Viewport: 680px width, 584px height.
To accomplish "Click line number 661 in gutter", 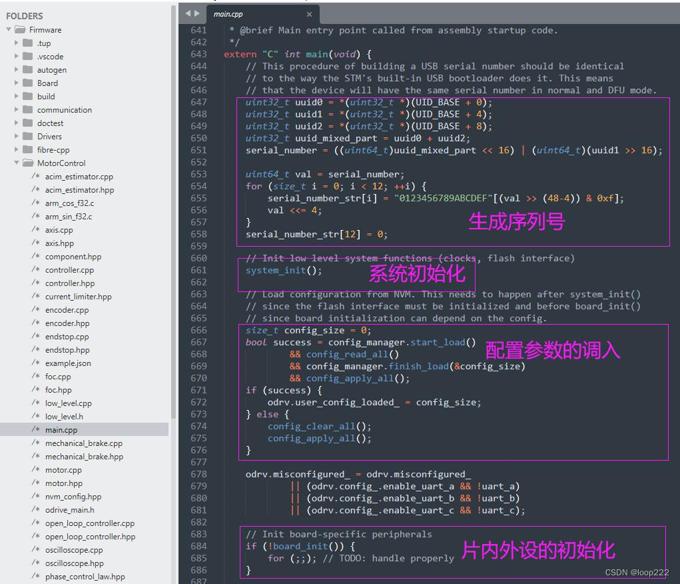I will click(199, 270).
